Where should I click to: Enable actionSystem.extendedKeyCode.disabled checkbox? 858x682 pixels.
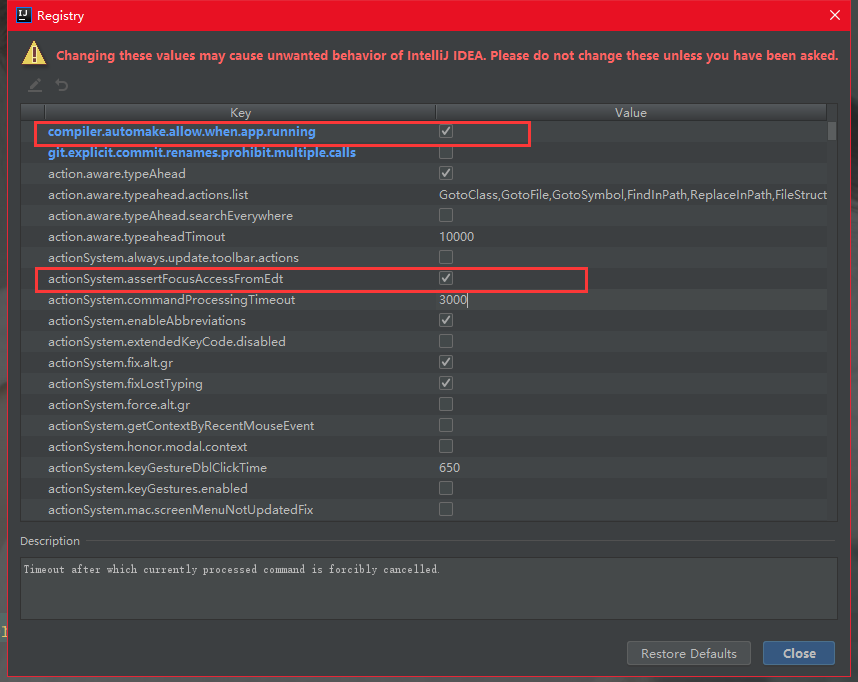tap(446, 341)
